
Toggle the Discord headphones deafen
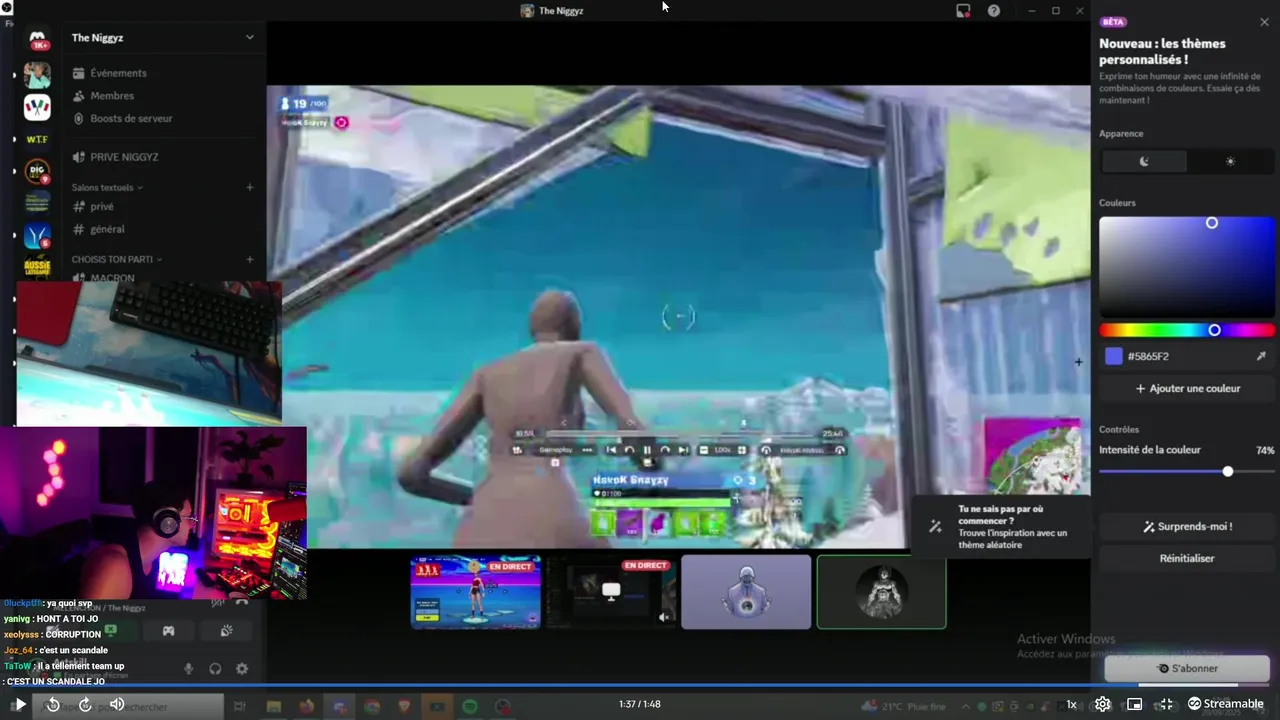coord(215,668)
